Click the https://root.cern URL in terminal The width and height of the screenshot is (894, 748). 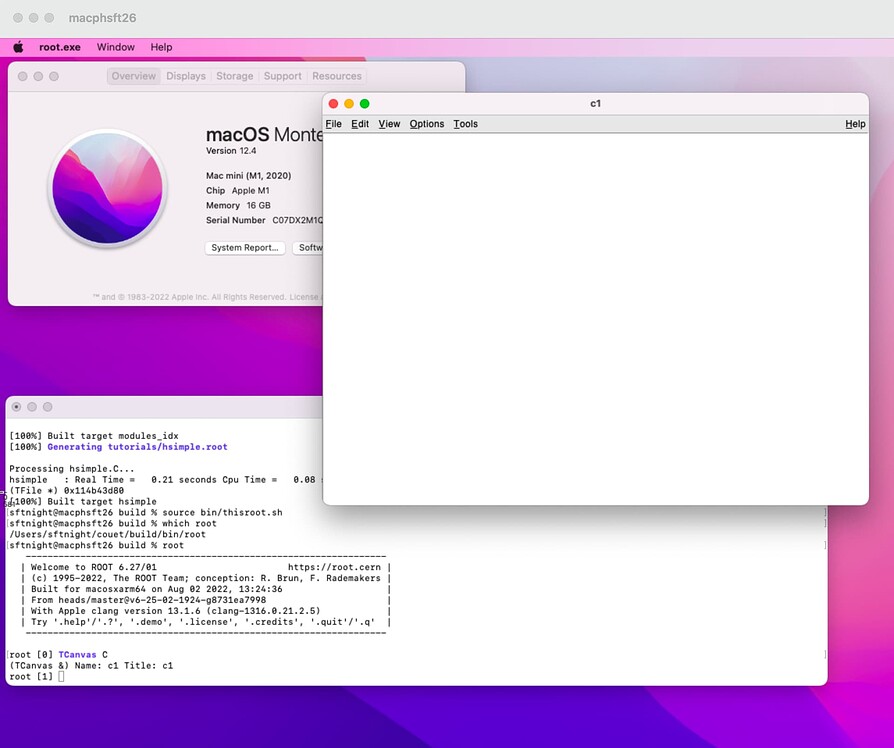coord(334,567)
